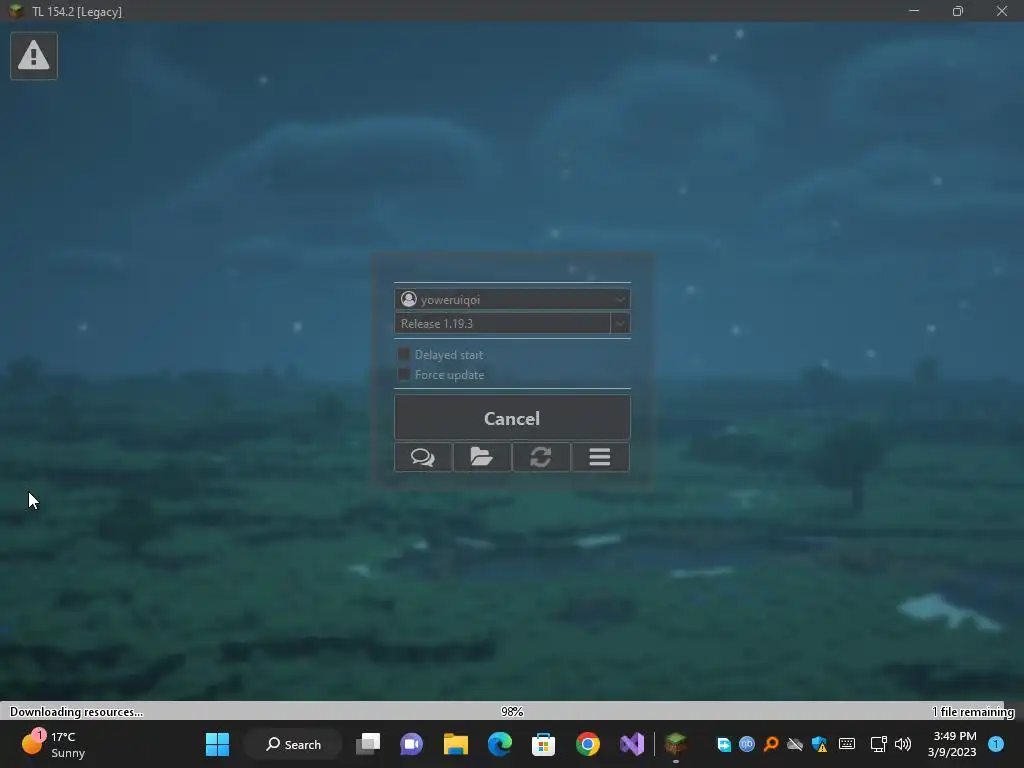The image size is (1024, 768).
Task: Open the volume speaker tray icon
Action: pos(903,744)
